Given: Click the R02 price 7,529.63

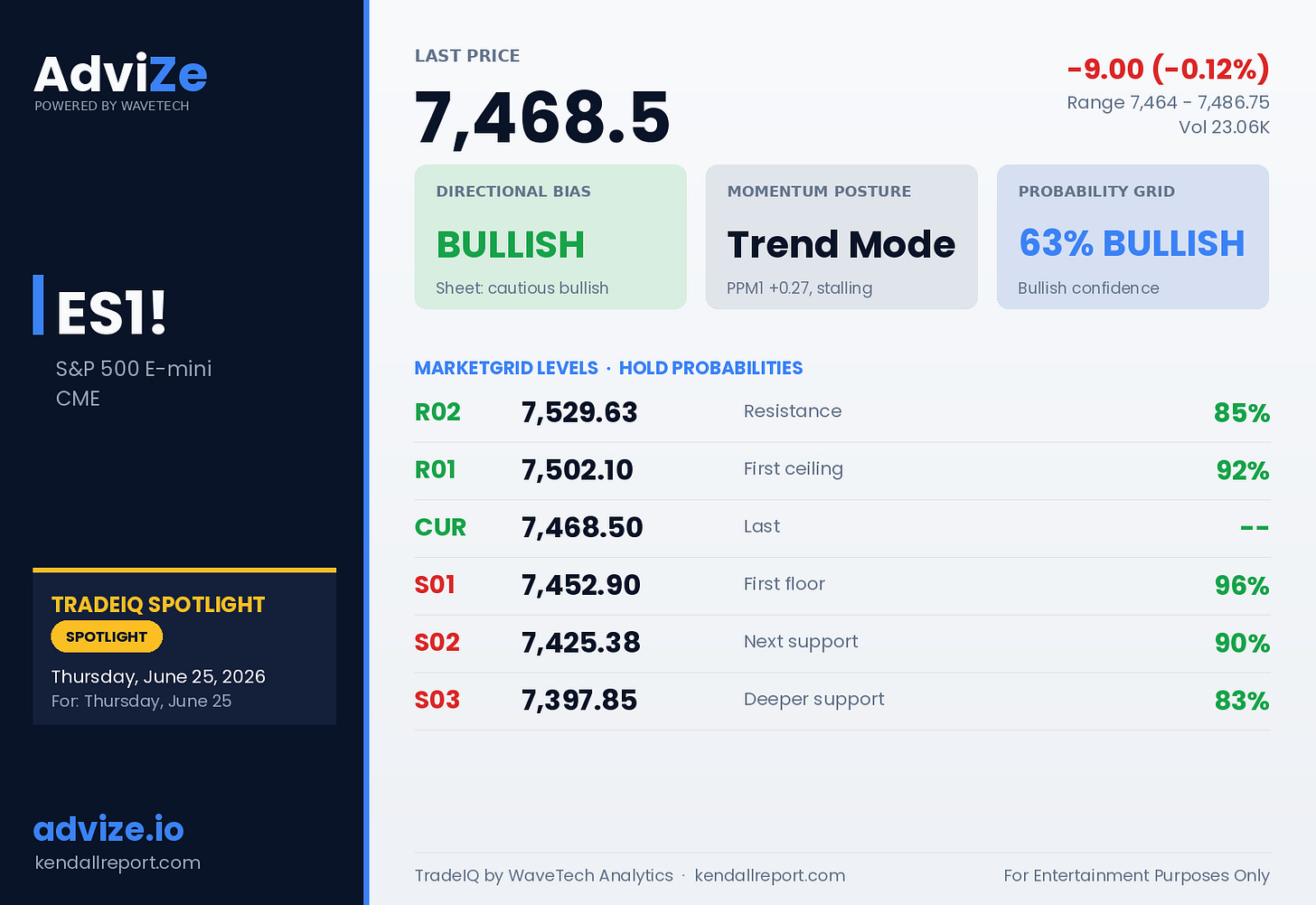Looking at the screenshot, I should [579, 412].
